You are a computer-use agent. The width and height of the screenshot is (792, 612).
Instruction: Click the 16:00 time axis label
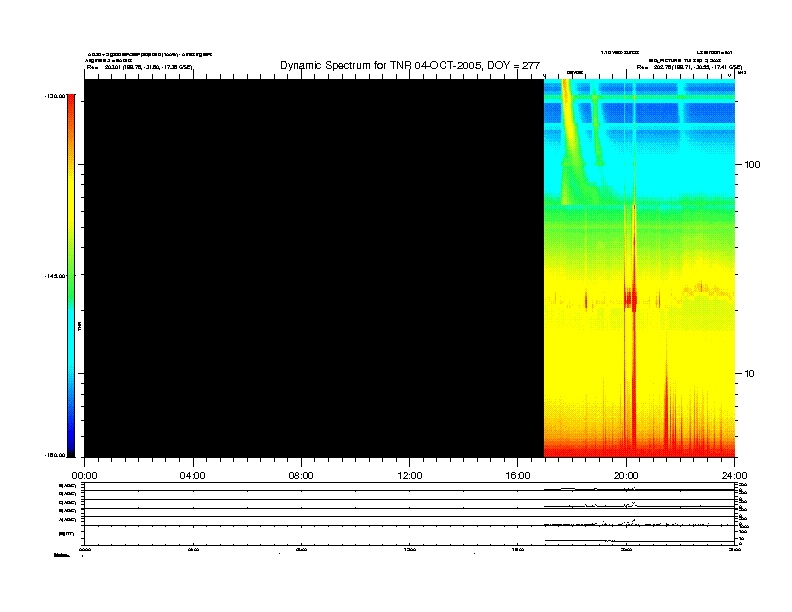coord(518,476)
